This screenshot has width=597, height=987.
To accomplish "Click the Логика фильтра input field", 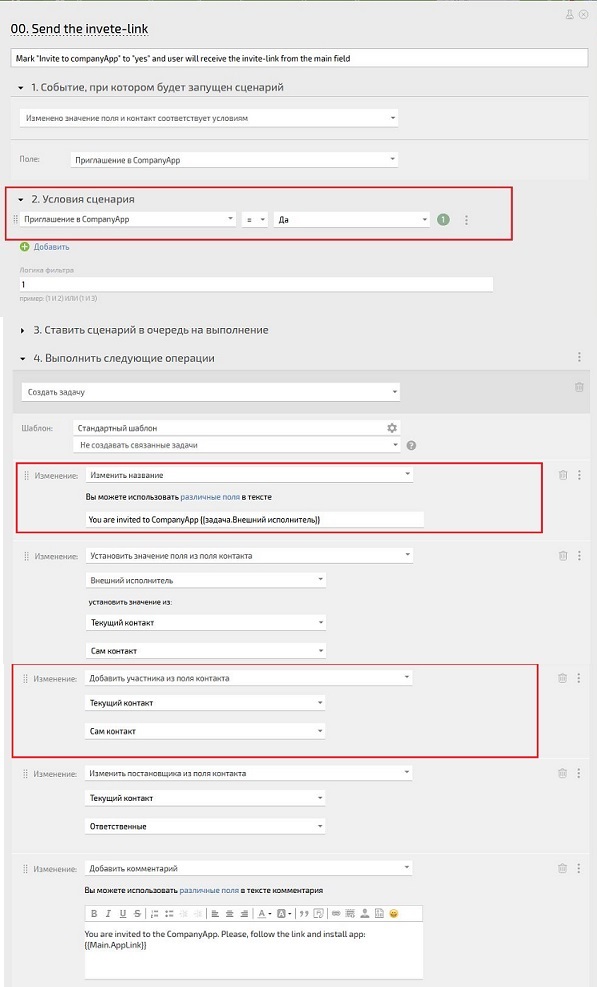I will [256, 285].
